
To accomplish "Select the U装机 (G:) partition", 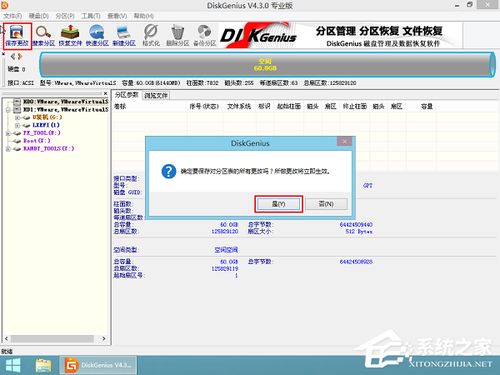I will 47,117.
